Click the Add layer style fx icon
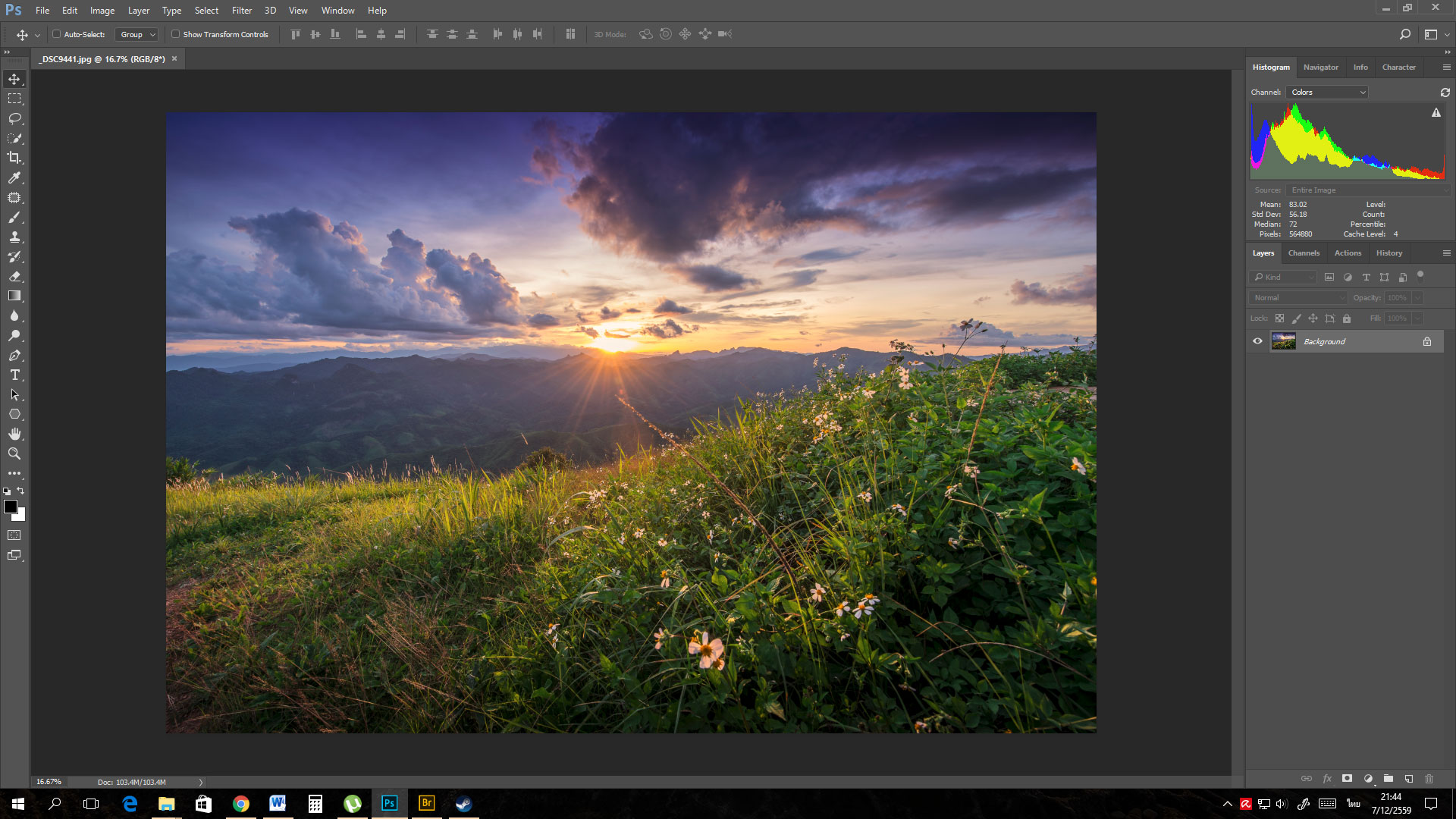This screenshot has width=1456, height=819. click(x=1326, y=778)
